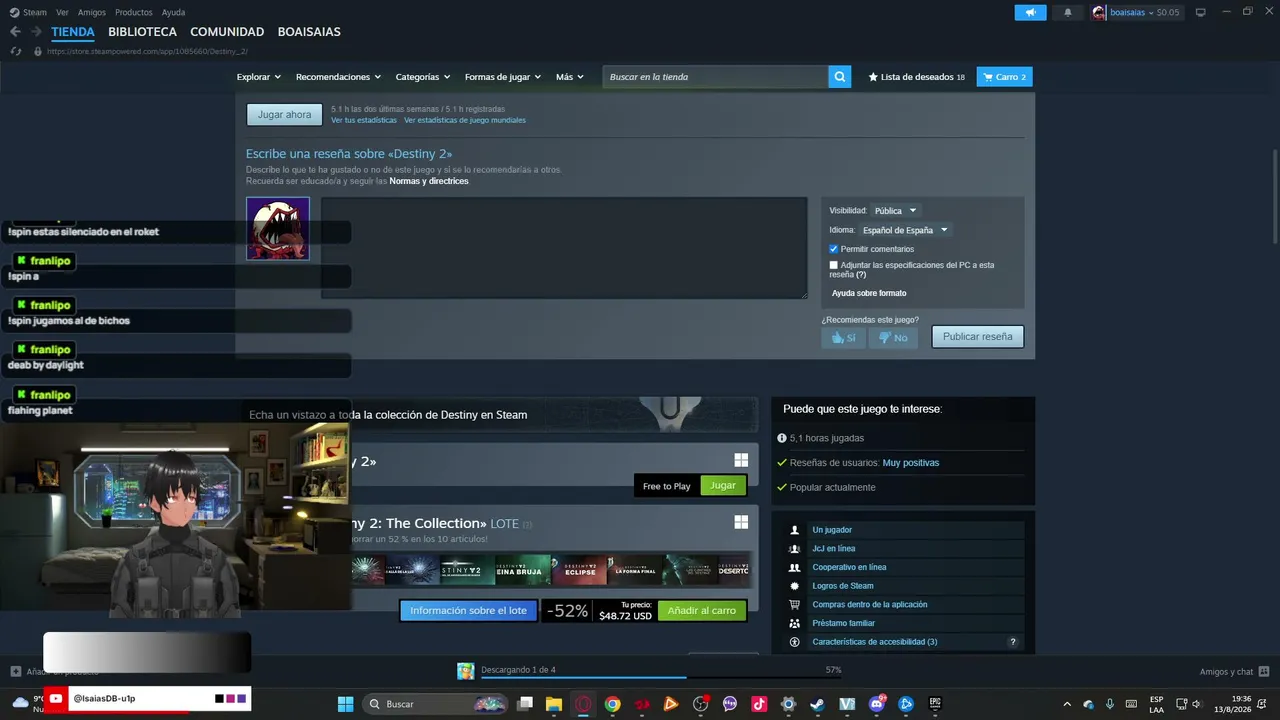Open Opera GX from the taskbar
The height and width of the screenshot is (720, 1280).
click(583, 704)
